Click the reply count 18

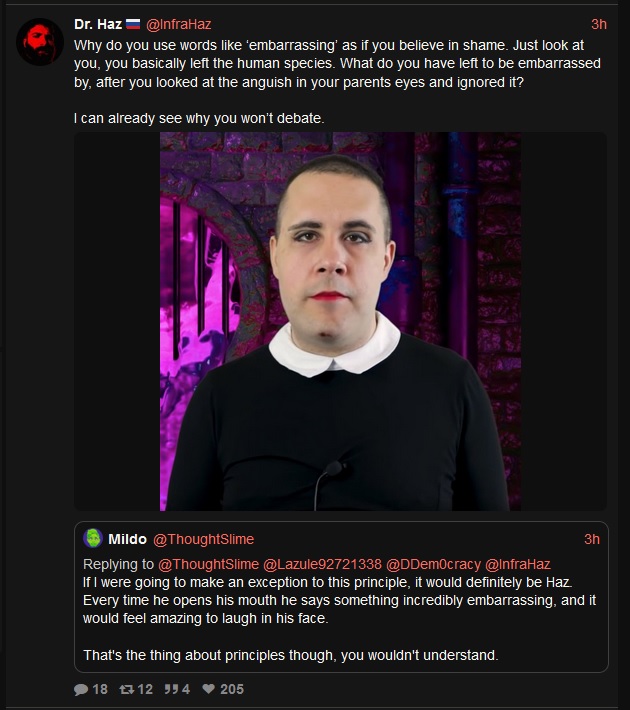(100, 689)
